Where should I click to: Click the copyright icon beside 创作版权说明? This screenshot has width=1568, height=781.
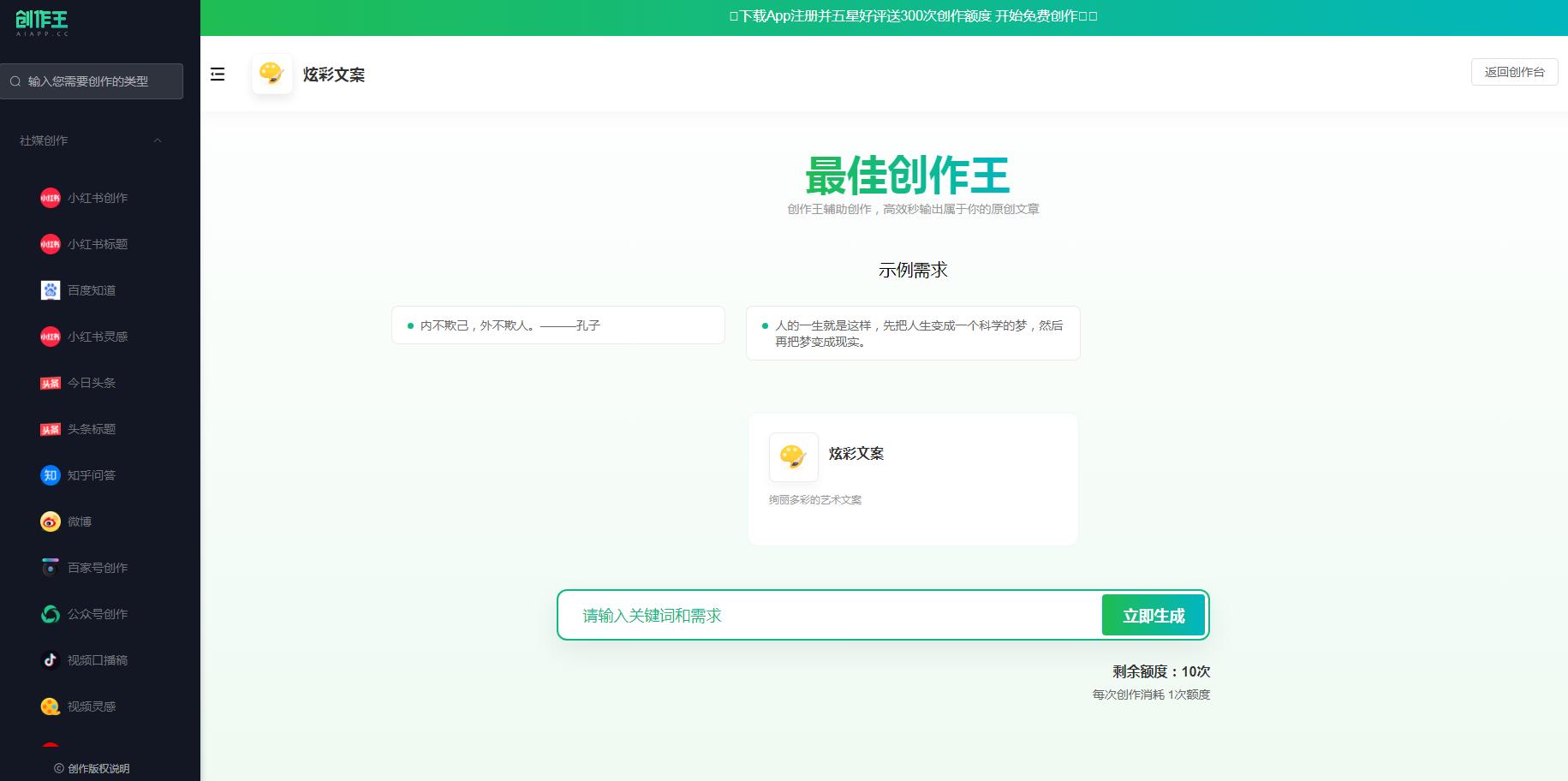coord(59,768)
